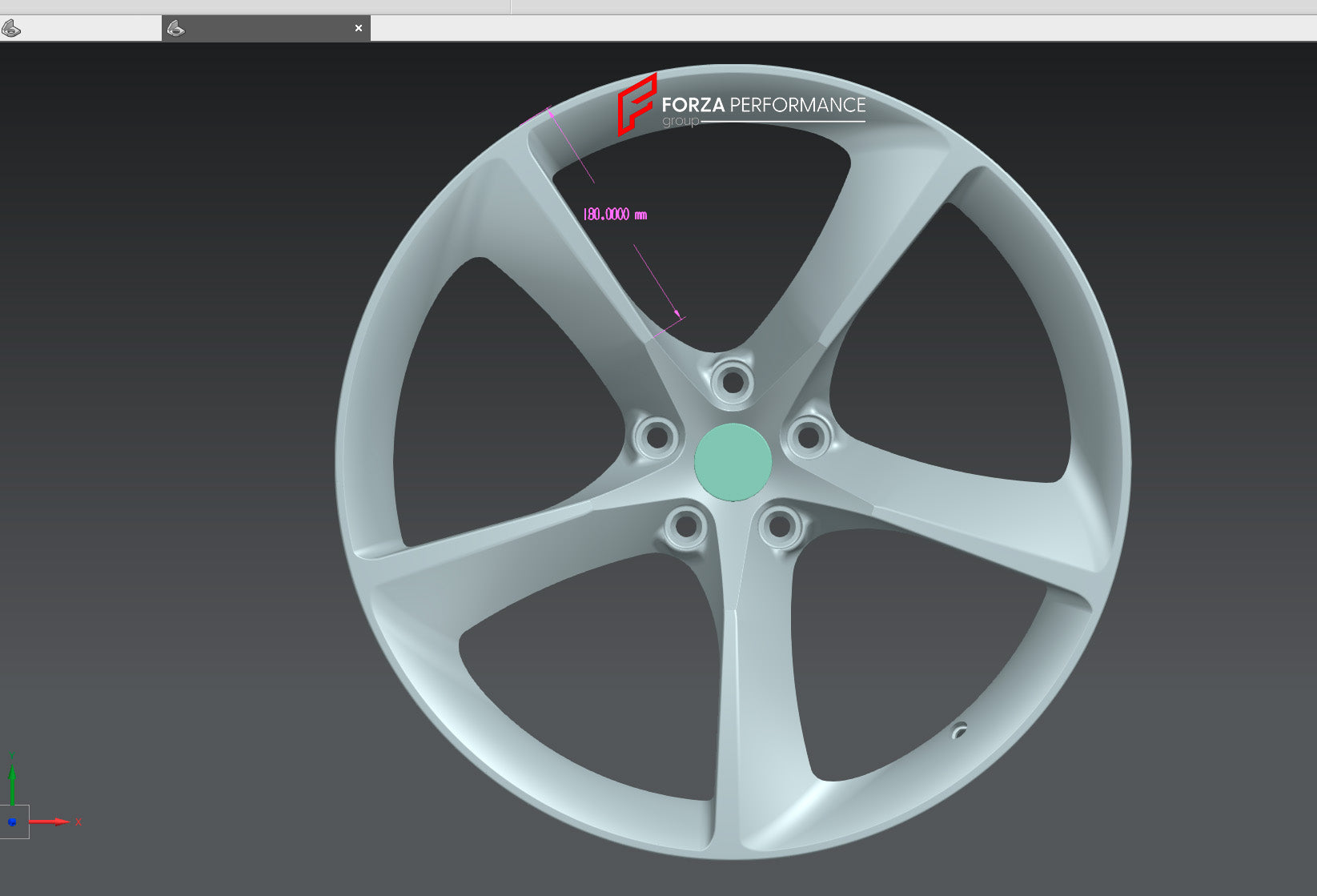Click the red Forza F logo
Image resolution: width=1317 pixels, height=896 pixels.
coord(636,104)
